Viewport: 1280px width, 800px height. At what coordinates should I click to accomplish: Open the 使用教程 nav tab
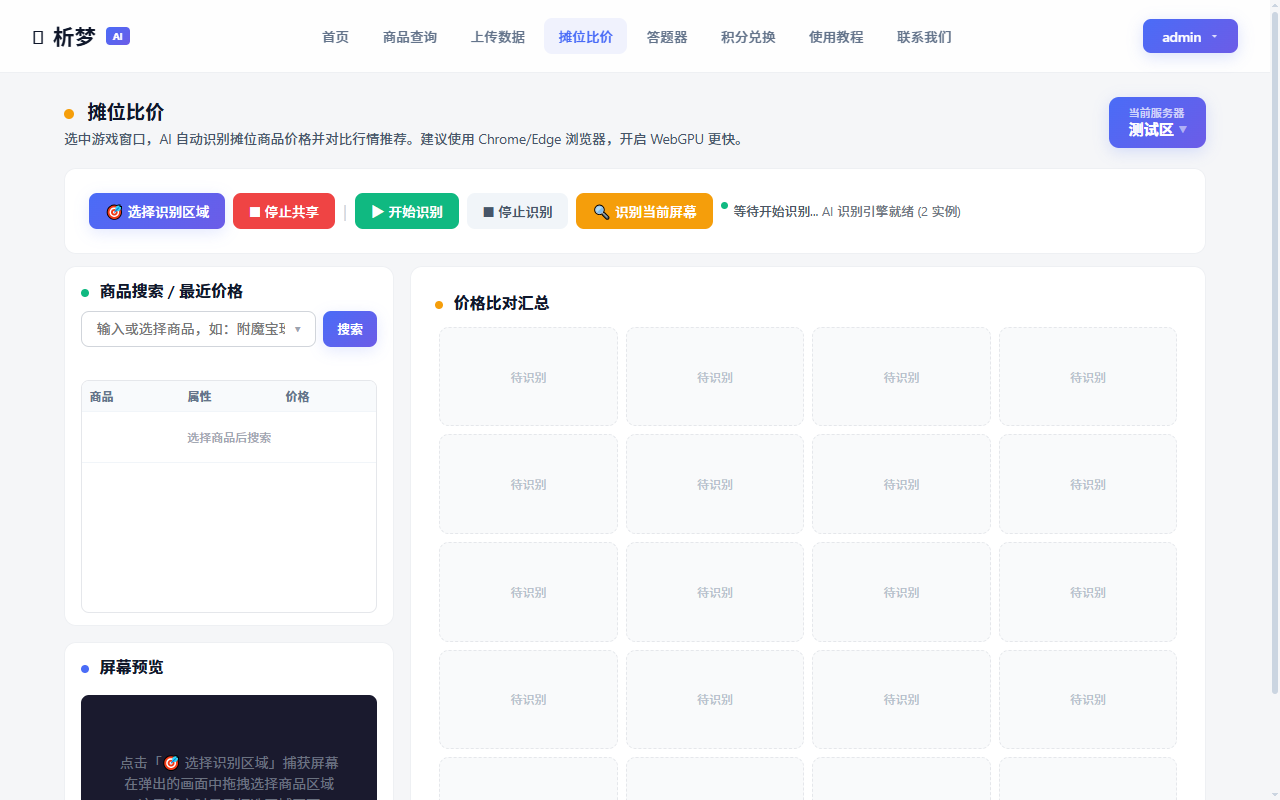click(x=836, y=37)
